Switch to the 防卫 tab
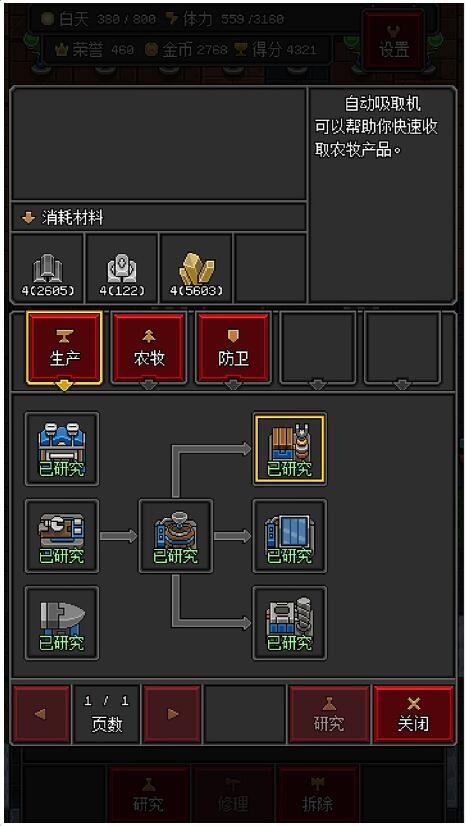The image size is (467, 826). coord(233,348)
